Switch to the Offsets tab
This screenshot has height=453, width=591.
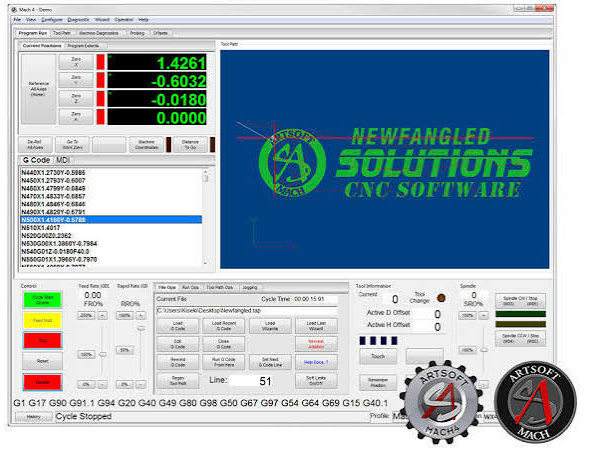160,33
